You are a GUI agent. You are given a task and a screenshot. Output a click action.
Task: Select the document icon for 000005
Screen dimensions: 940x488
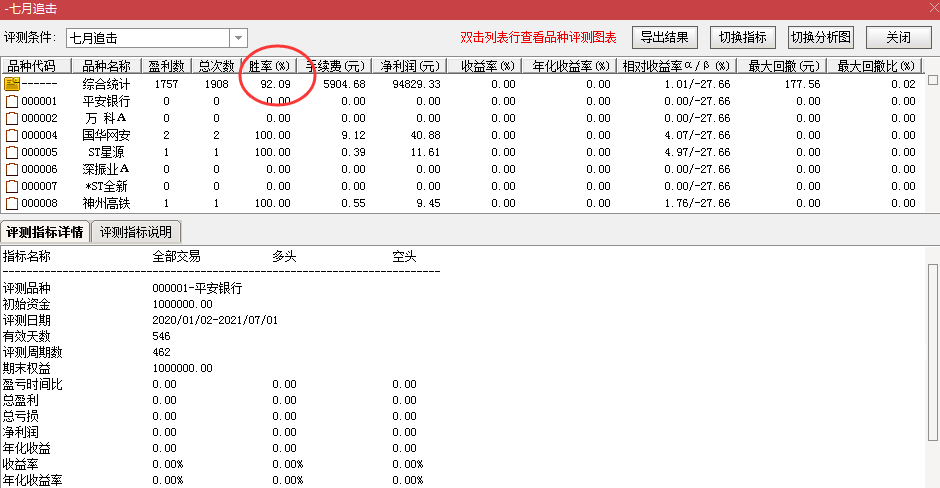[12, 152]
